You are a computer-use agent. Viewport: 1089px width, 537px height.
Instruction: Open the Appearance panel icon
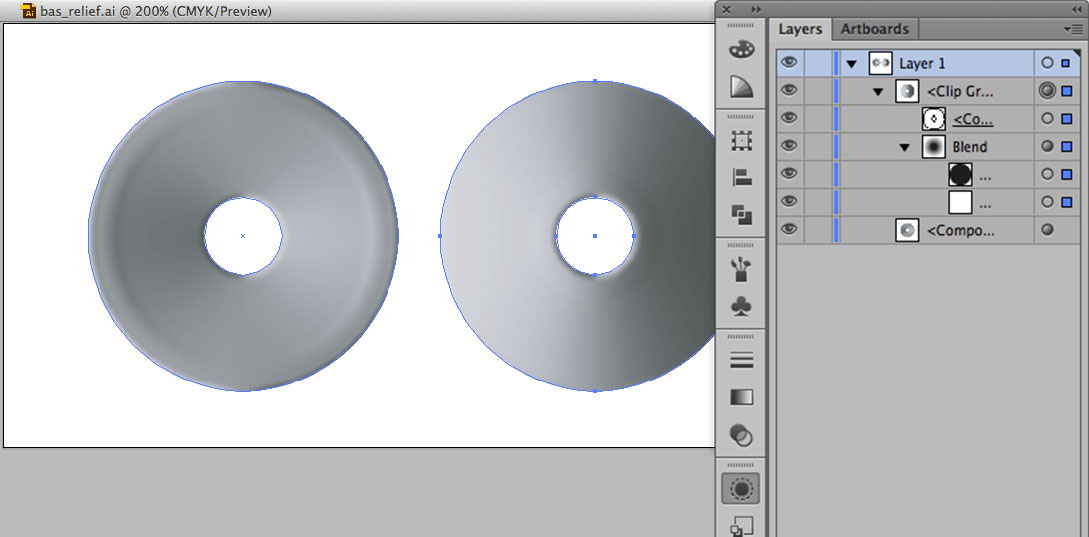click(x=741, y=489)
